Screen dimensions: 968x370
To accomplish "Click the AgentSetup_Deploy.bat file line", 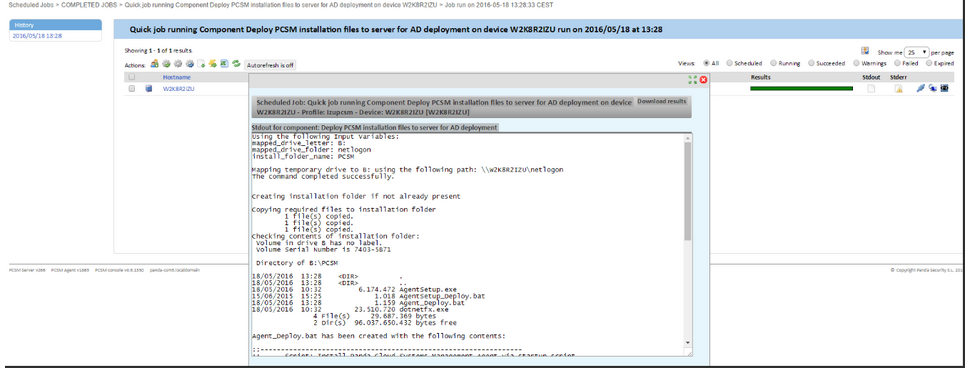I will point(369,296).
